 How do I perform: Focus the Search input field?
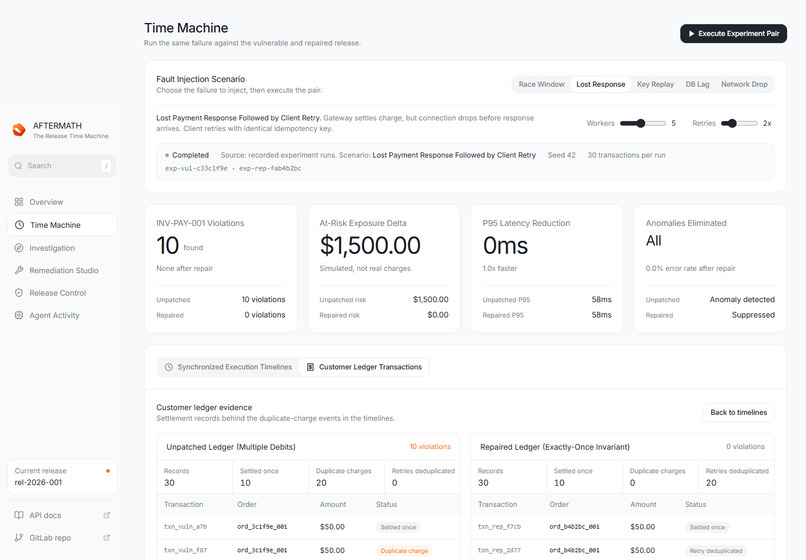click(x=62, y=166)
